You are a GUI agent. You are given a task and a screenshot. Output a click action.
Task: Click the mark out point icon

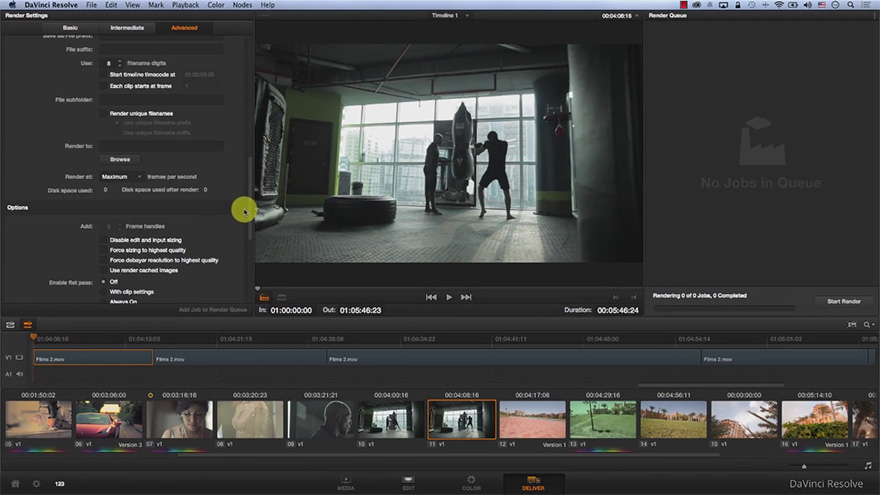tap(634, 297)
